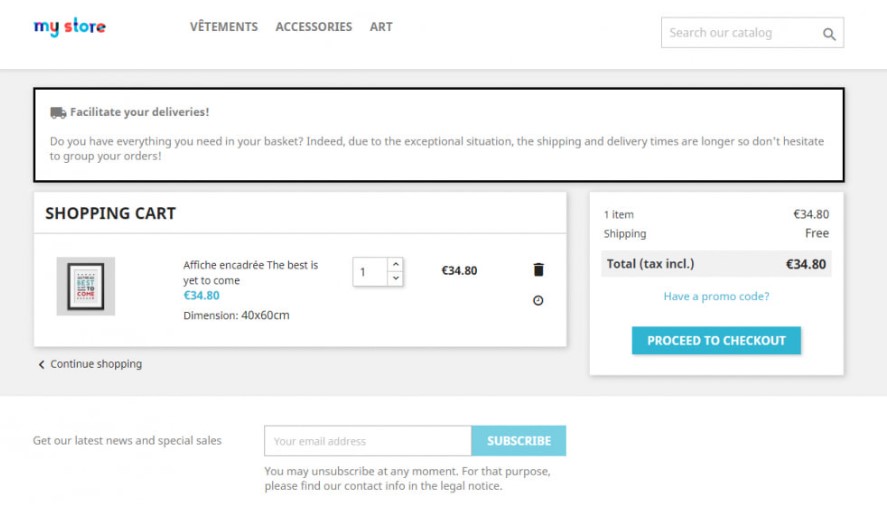Click the Continue shopping link

click(96, 364)
